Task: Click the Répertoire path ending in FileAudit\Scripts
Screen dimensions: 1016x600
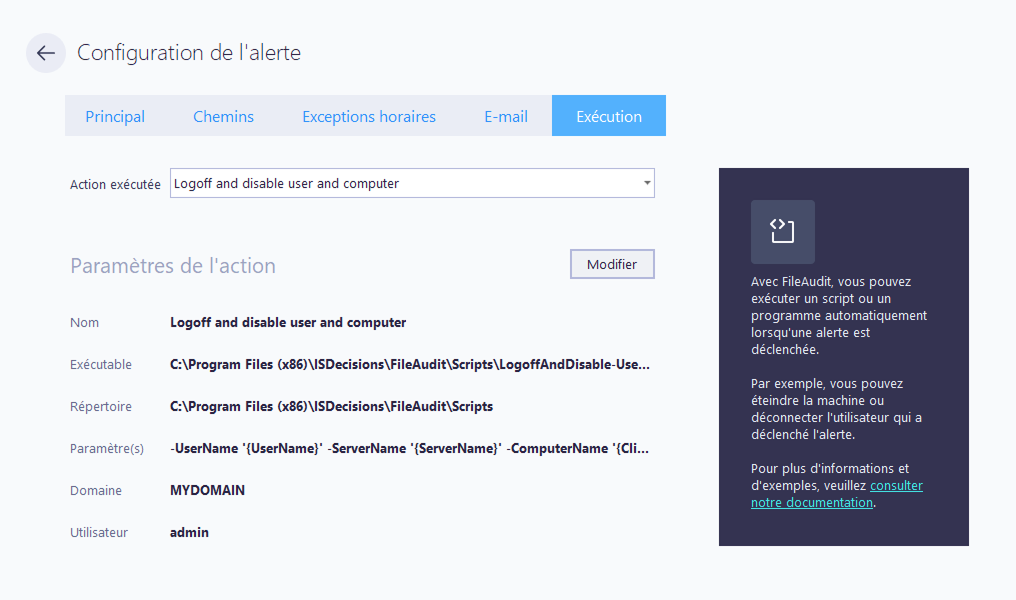Action: pyautogui.click(x=331, y=406)
